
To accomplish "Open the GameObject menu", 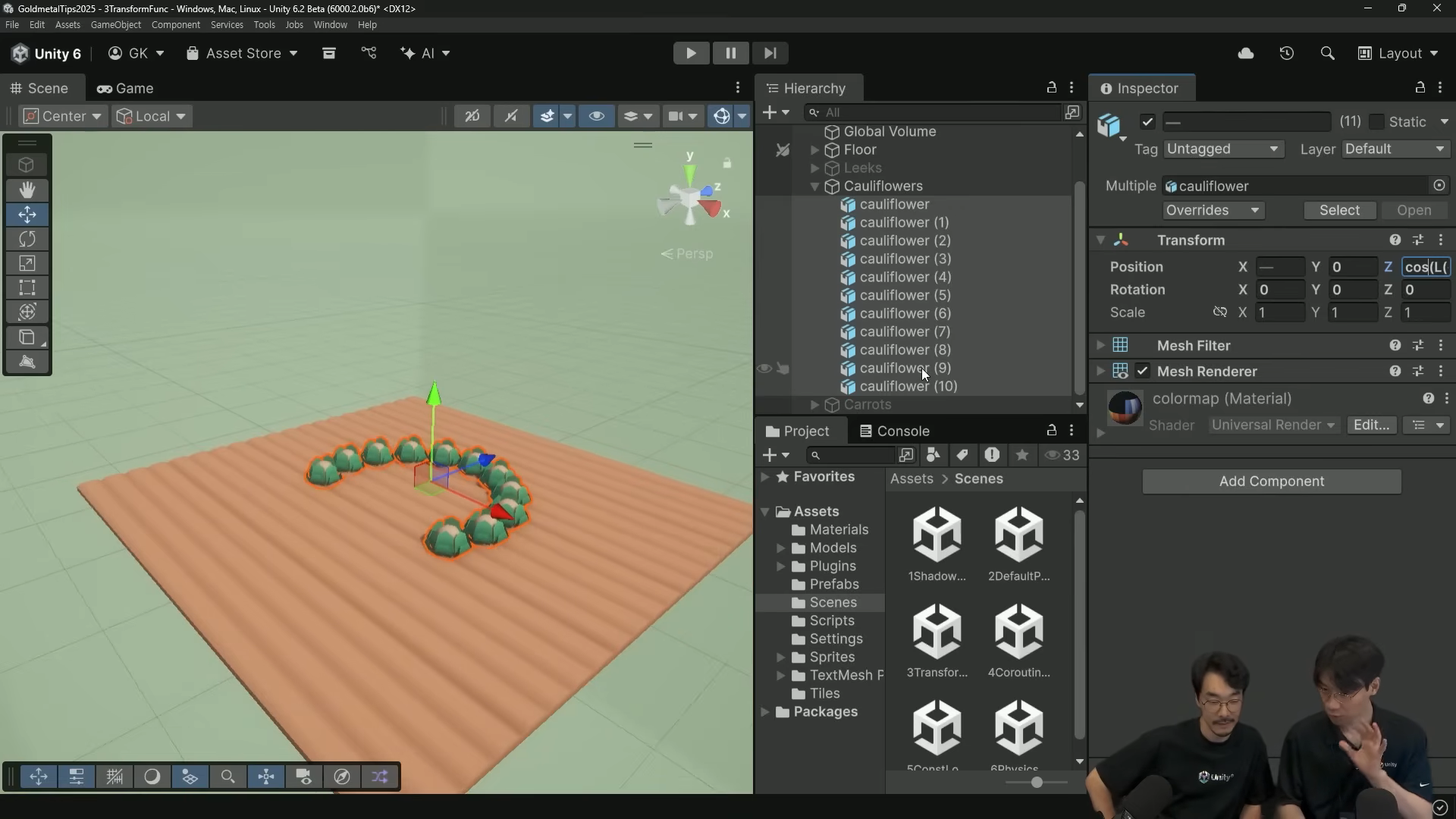I will click(115, 24).
